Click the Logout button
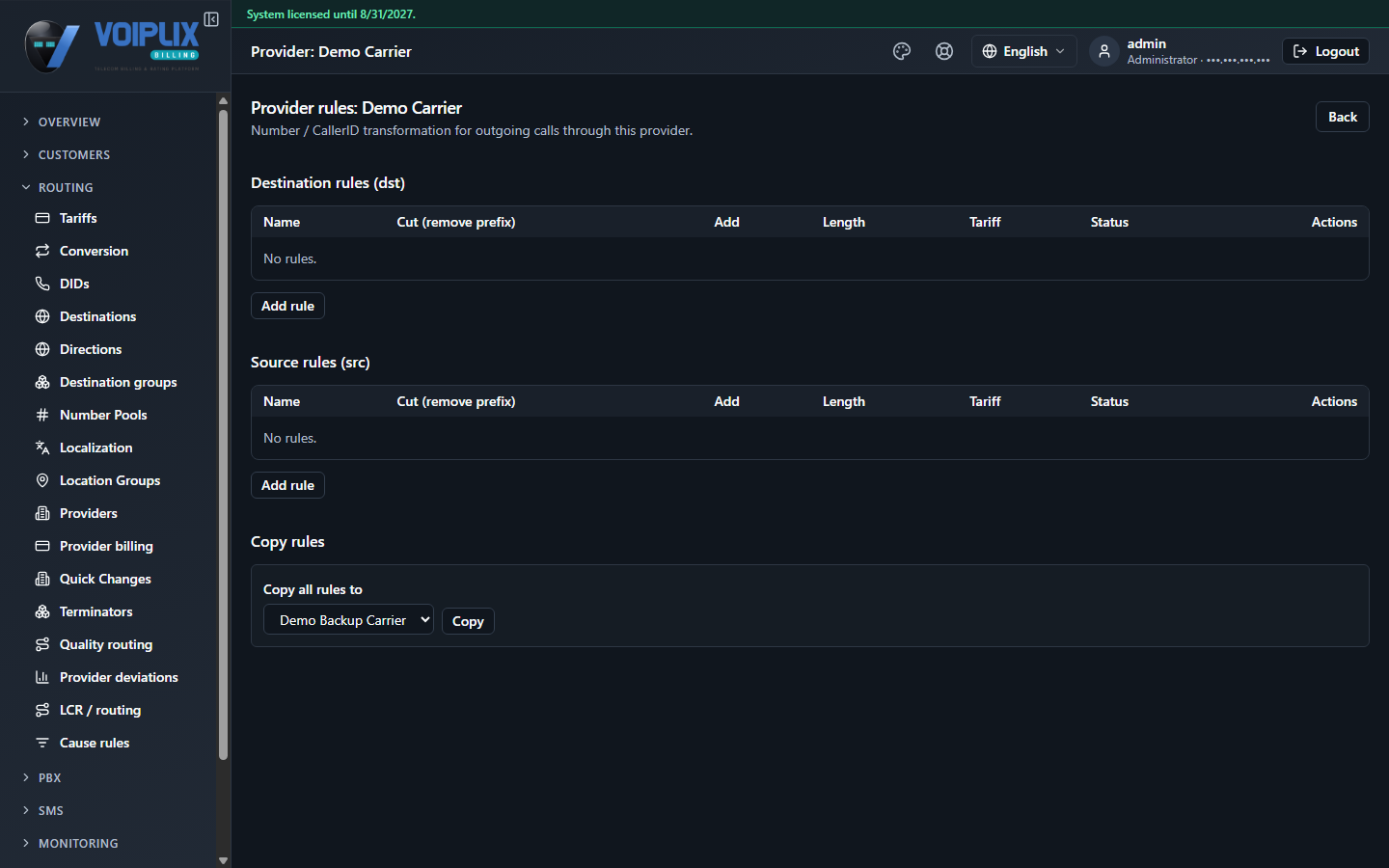 tap(1325, 51)
